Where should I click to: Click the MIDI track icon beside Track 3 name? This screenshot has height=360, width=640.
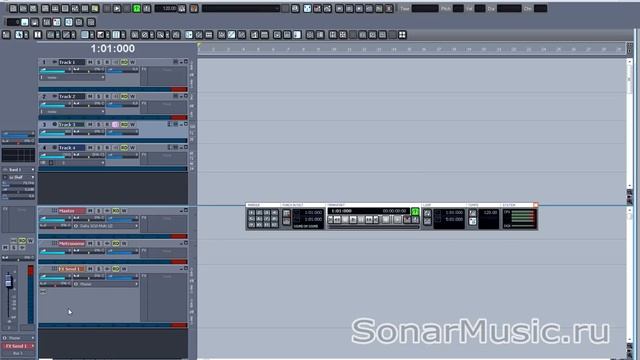coord(54,124)
